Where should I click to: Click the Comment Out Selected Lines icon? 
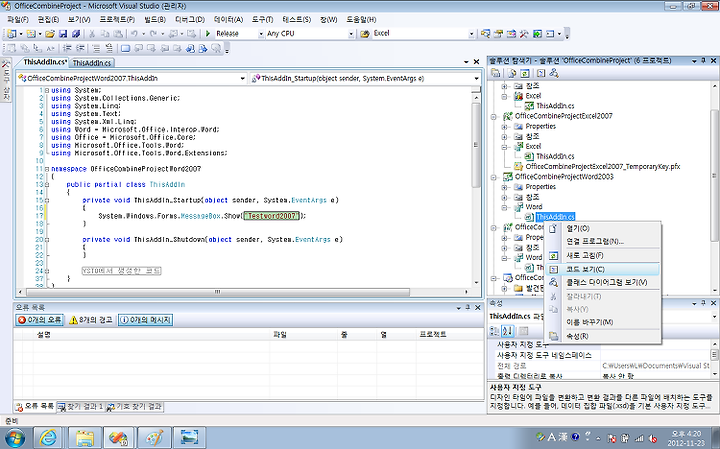tap(96, 48)
